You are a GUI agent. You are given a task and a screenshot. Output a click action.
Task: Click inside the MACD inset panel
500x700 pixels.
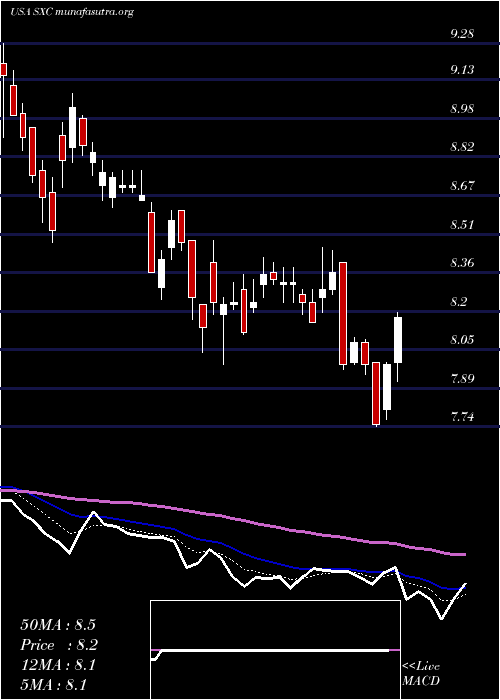(275, 650)
